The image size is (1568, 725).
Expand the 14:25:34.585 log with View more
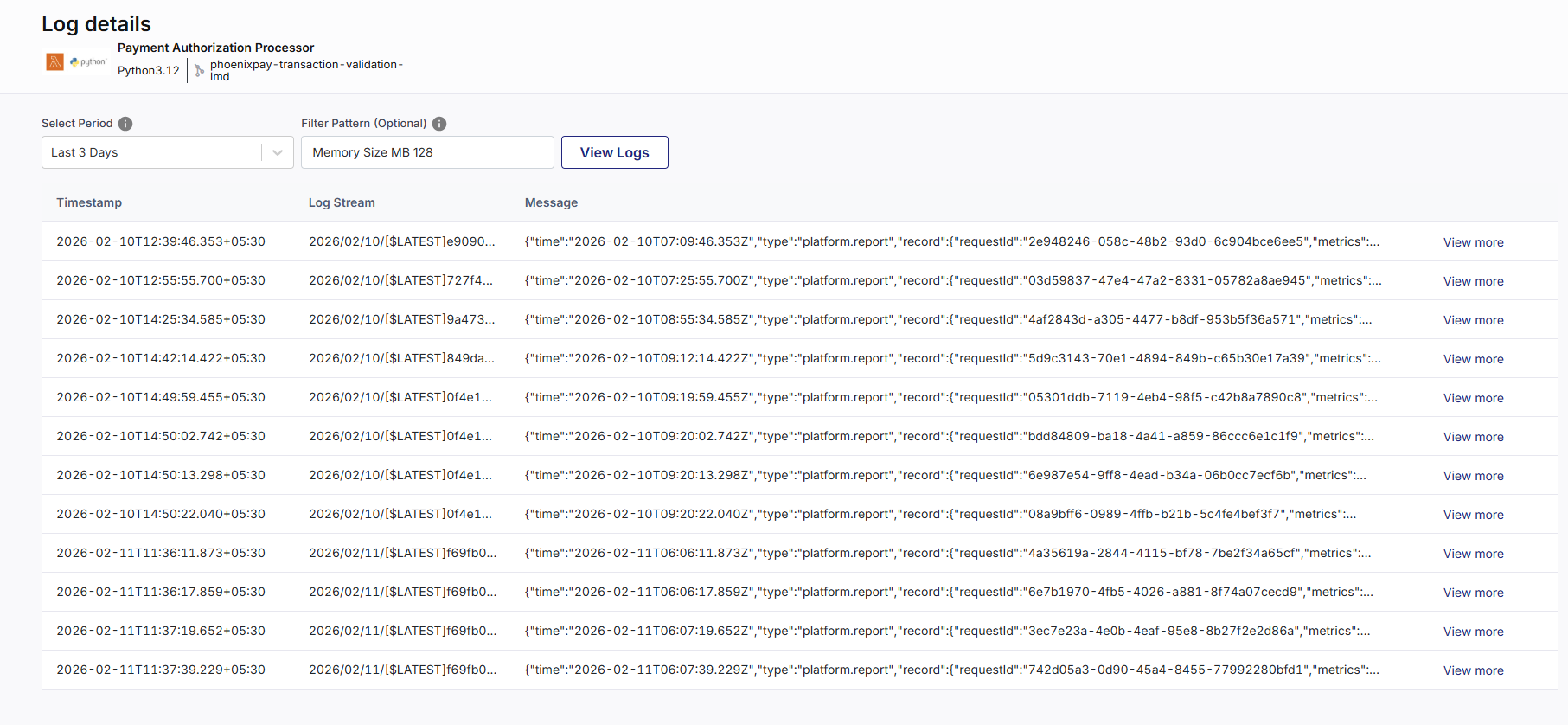point(1473,320)
